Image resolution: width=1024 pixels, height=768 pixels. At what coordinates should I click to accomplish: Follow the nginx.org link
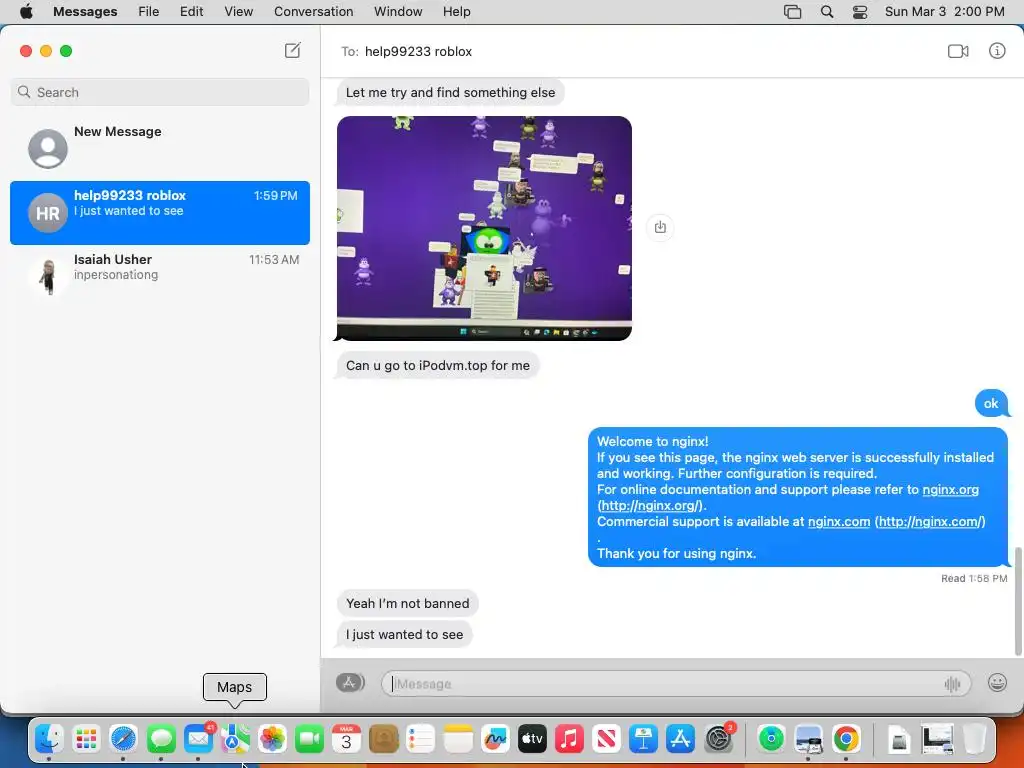(x=950, y=489)
